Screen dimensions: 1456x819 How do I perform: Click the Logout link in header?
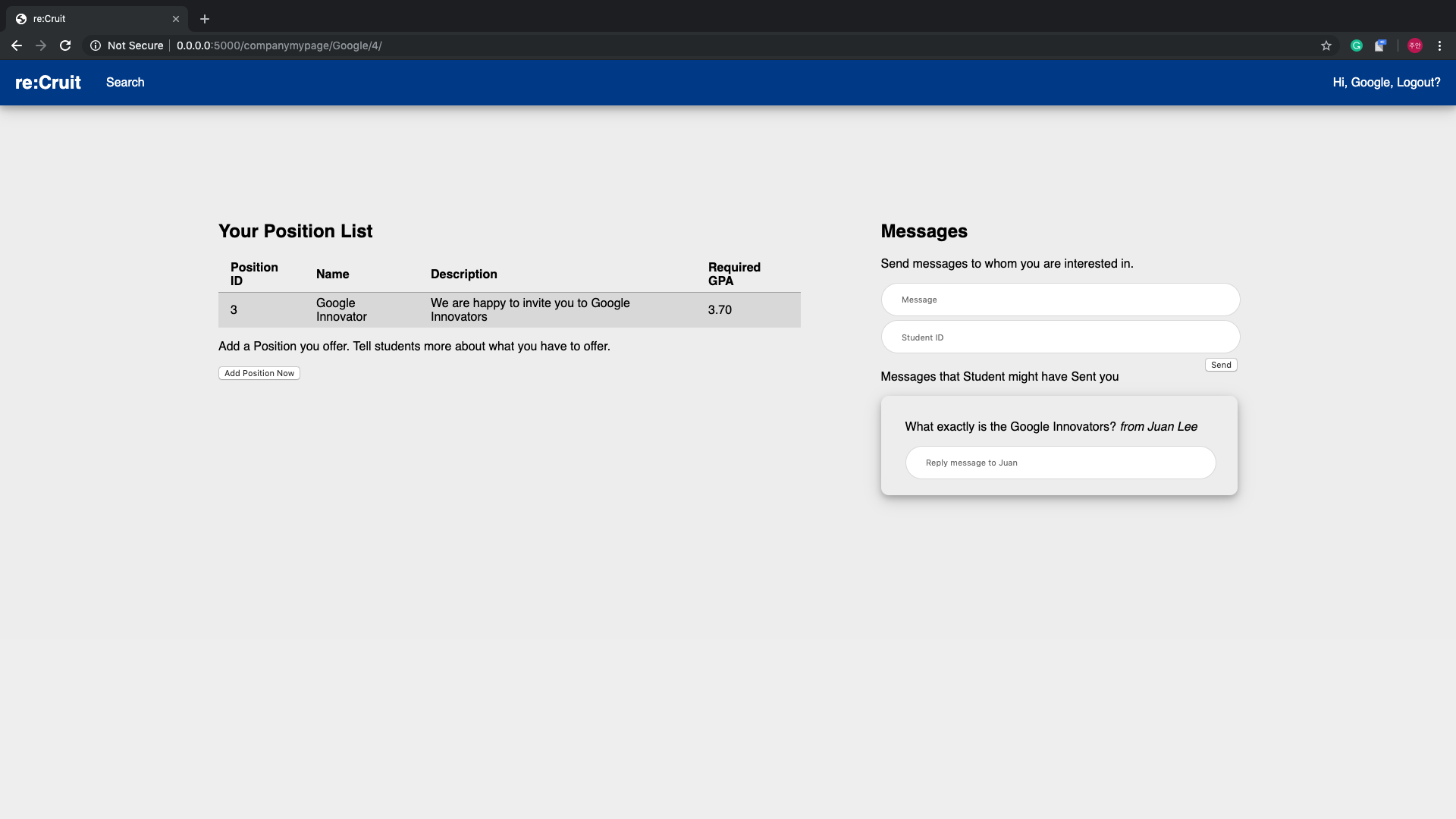pos(1418,83)
